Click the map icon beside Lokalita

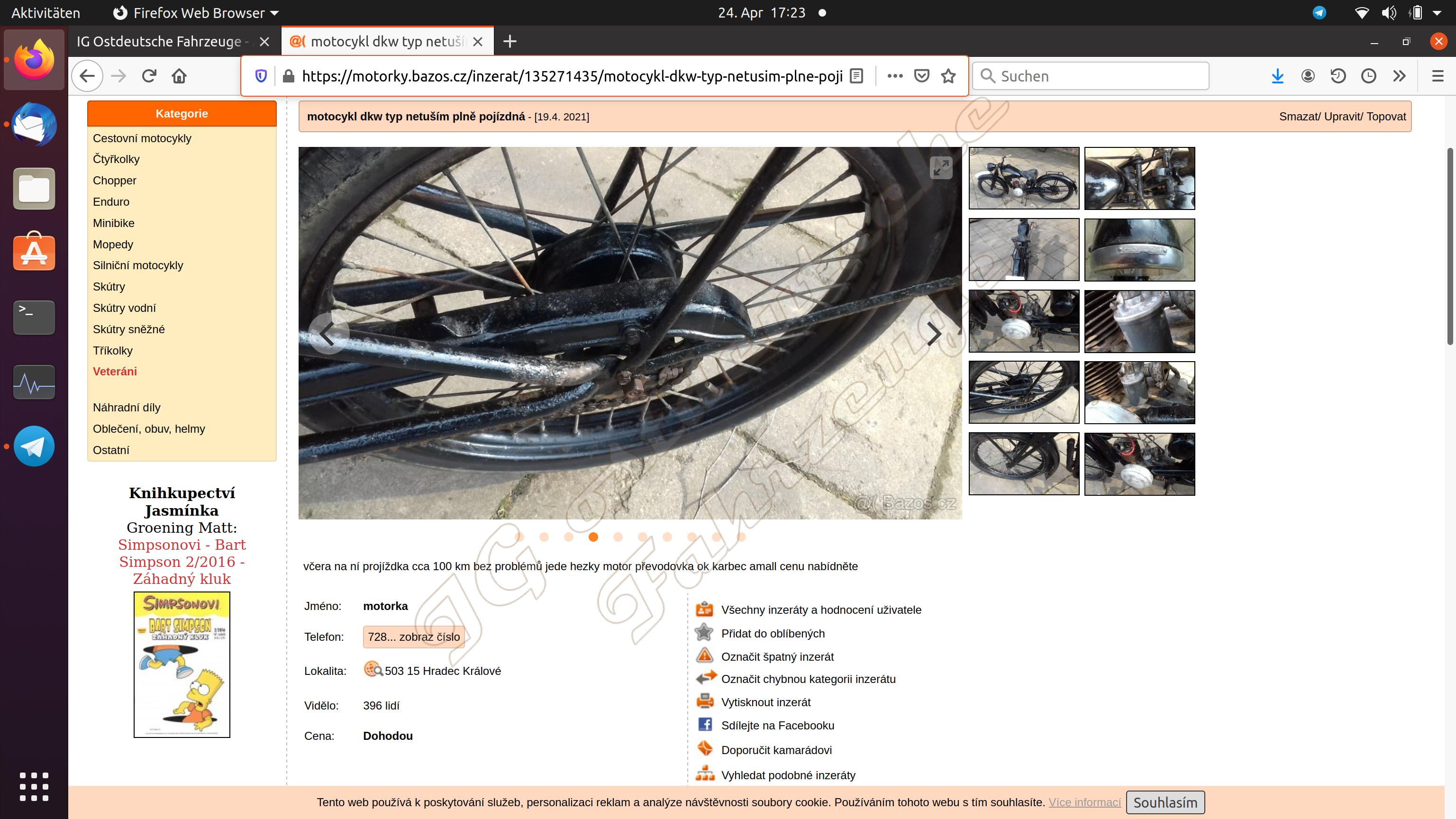(x=373, y=669)
